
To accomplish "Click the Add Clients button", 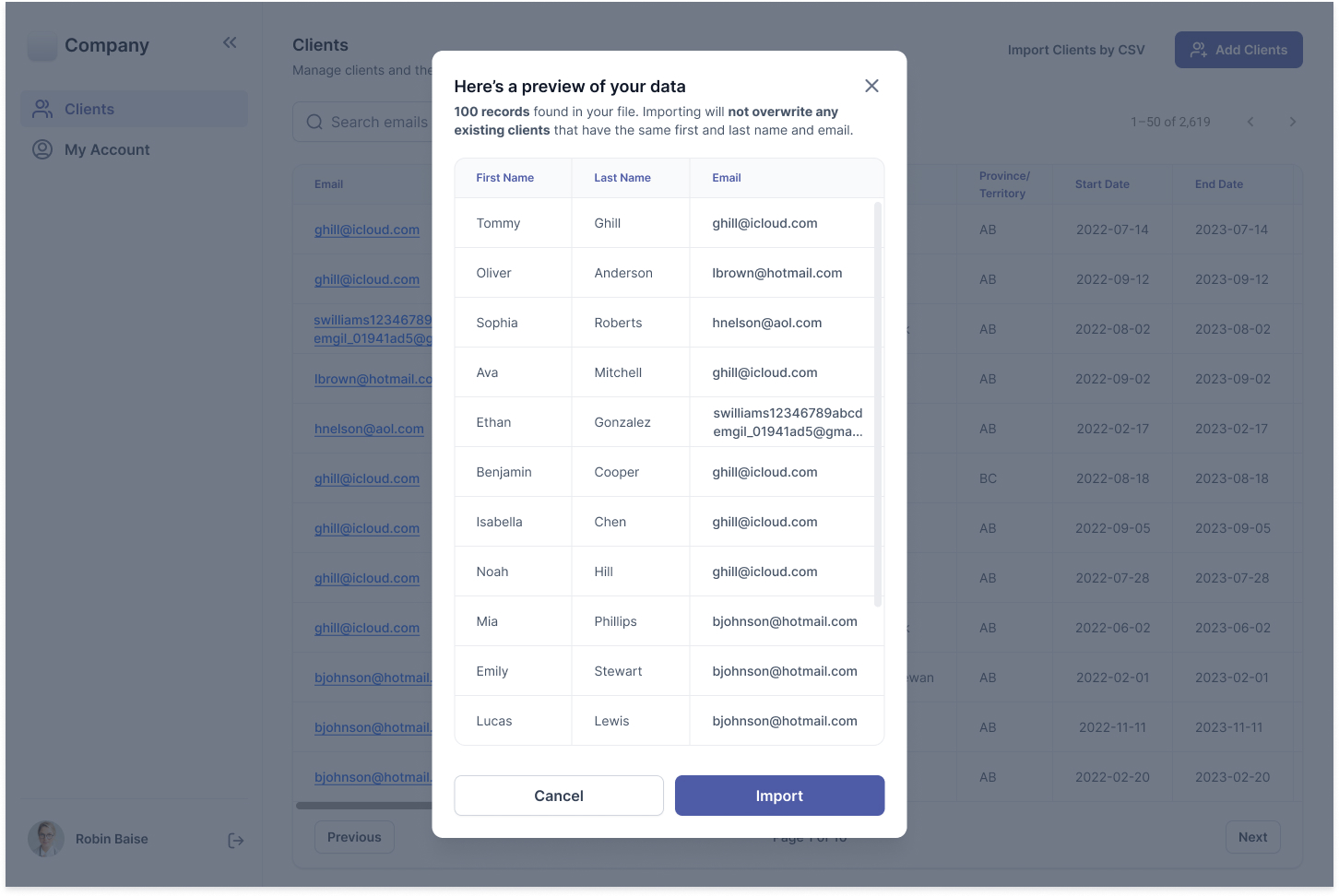I will 1238,50.
